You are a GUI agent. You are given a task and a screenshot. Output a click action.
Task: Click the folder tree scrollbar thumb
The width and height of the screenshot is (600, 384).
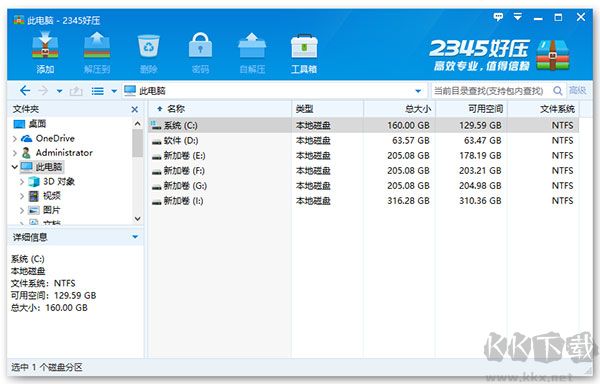point(137,143)
